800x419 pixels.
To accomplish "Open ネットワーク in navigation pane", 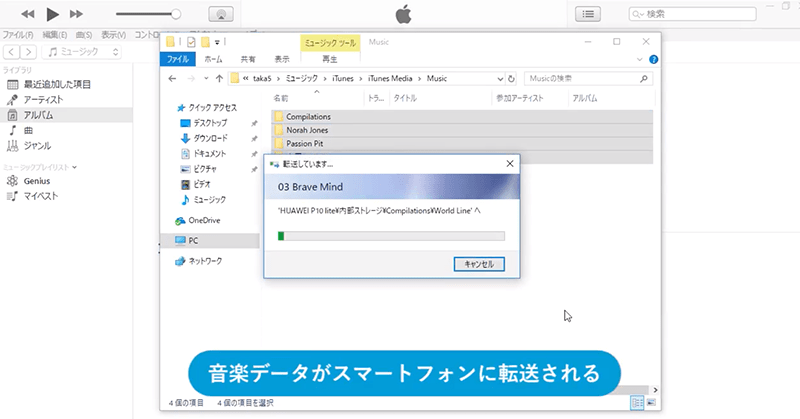I will pyautogui.click(x=198, y=261).
